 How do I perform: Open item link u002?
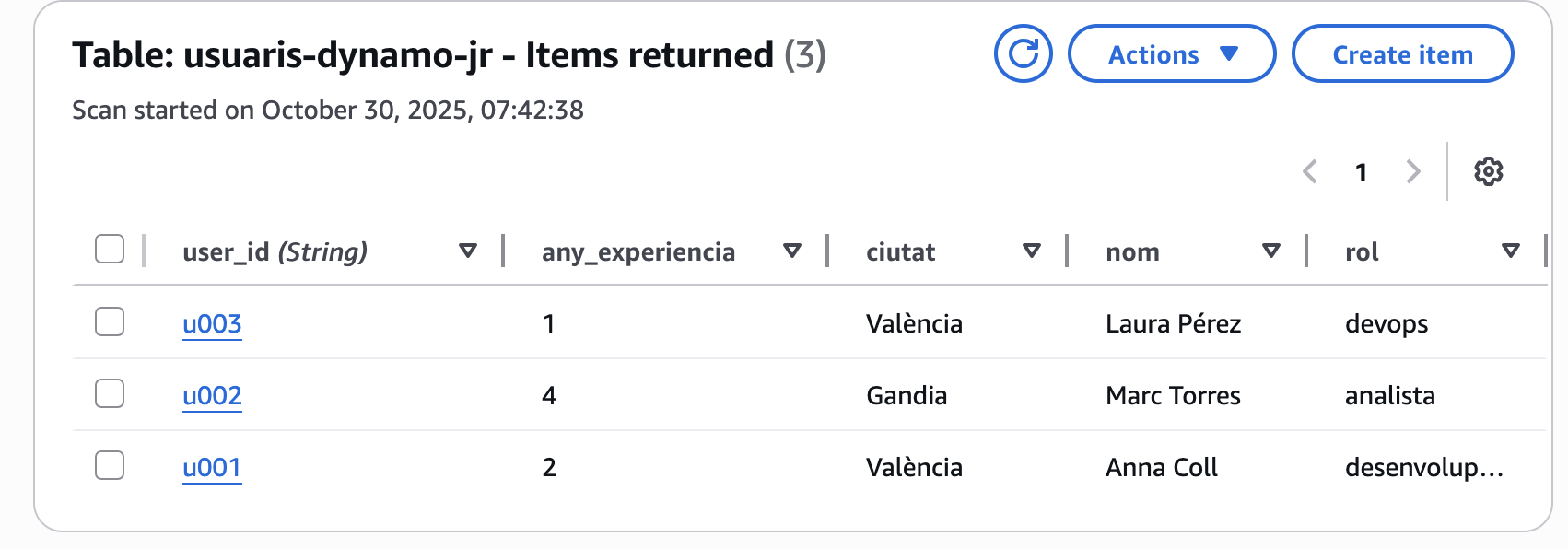(x=212, y=396)
